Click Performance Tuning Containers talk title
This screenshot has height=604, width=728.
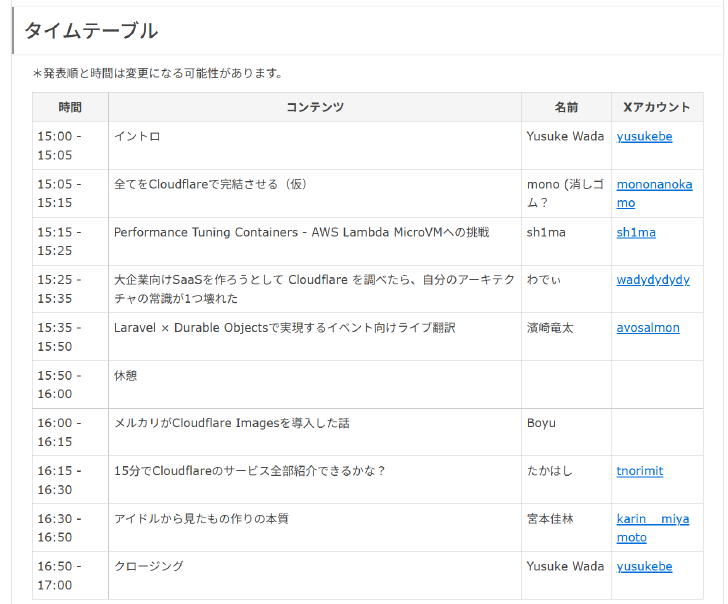click(x=301, y=232)
